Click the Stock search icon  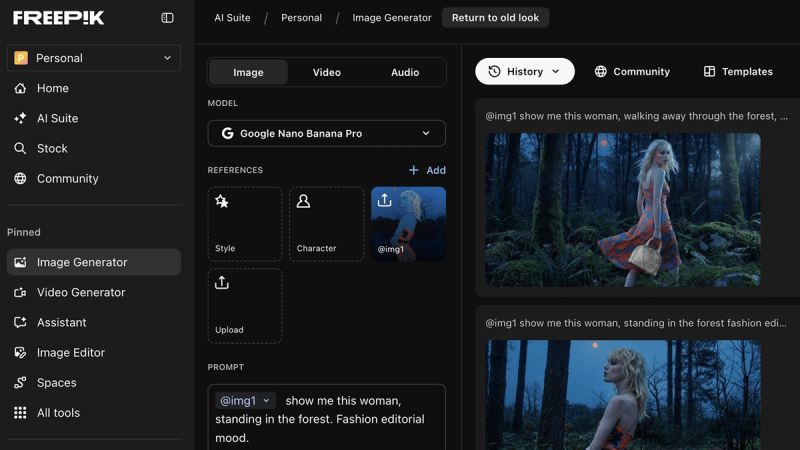(x=20, y=148)
